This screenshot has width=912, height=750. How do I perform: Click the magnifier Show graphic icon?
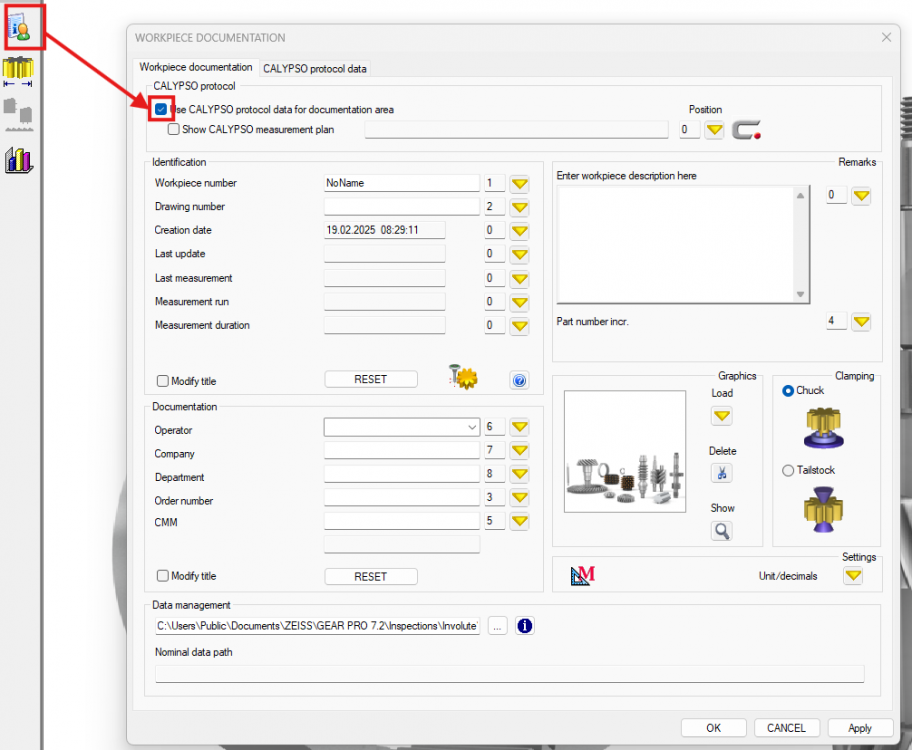pyautogui.click(x=722, y=530)
